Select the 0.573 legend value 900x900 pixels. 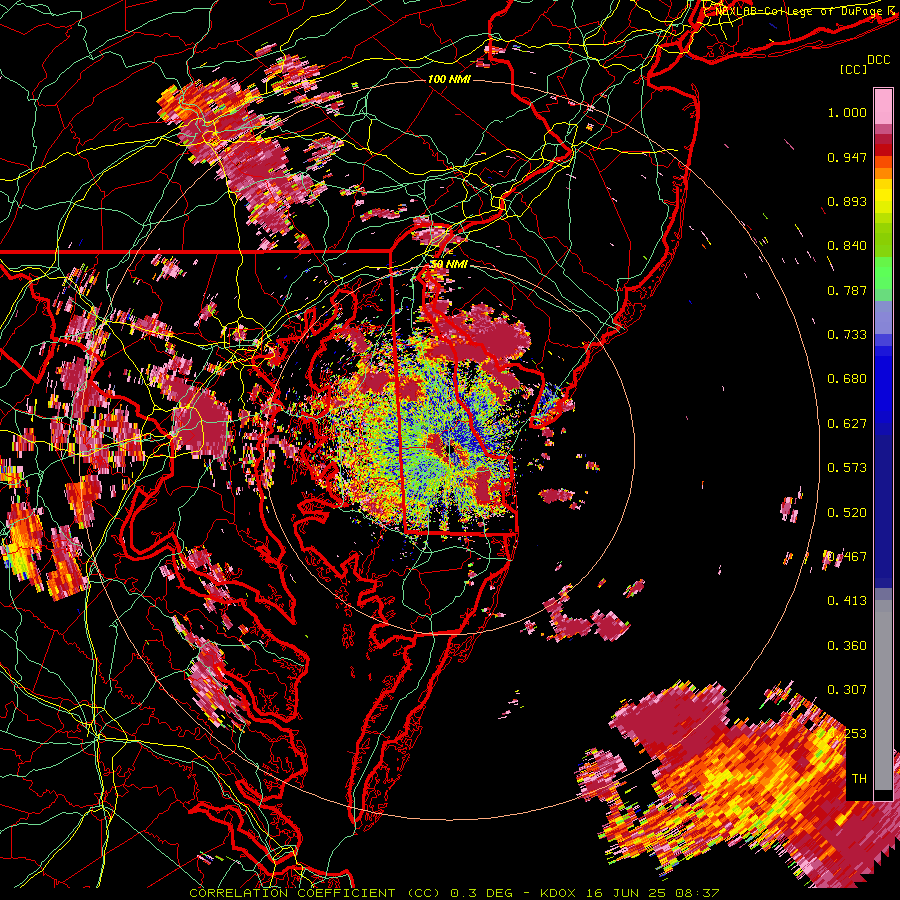(x=847, y=468)
